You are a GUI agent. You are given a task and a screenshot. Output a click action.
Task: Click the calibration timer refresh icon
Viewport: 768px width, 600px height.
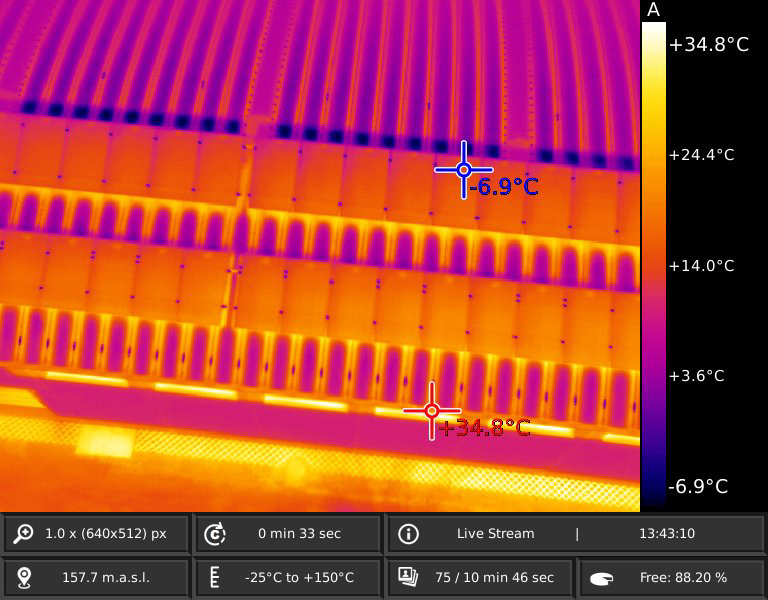coord(215,533)
